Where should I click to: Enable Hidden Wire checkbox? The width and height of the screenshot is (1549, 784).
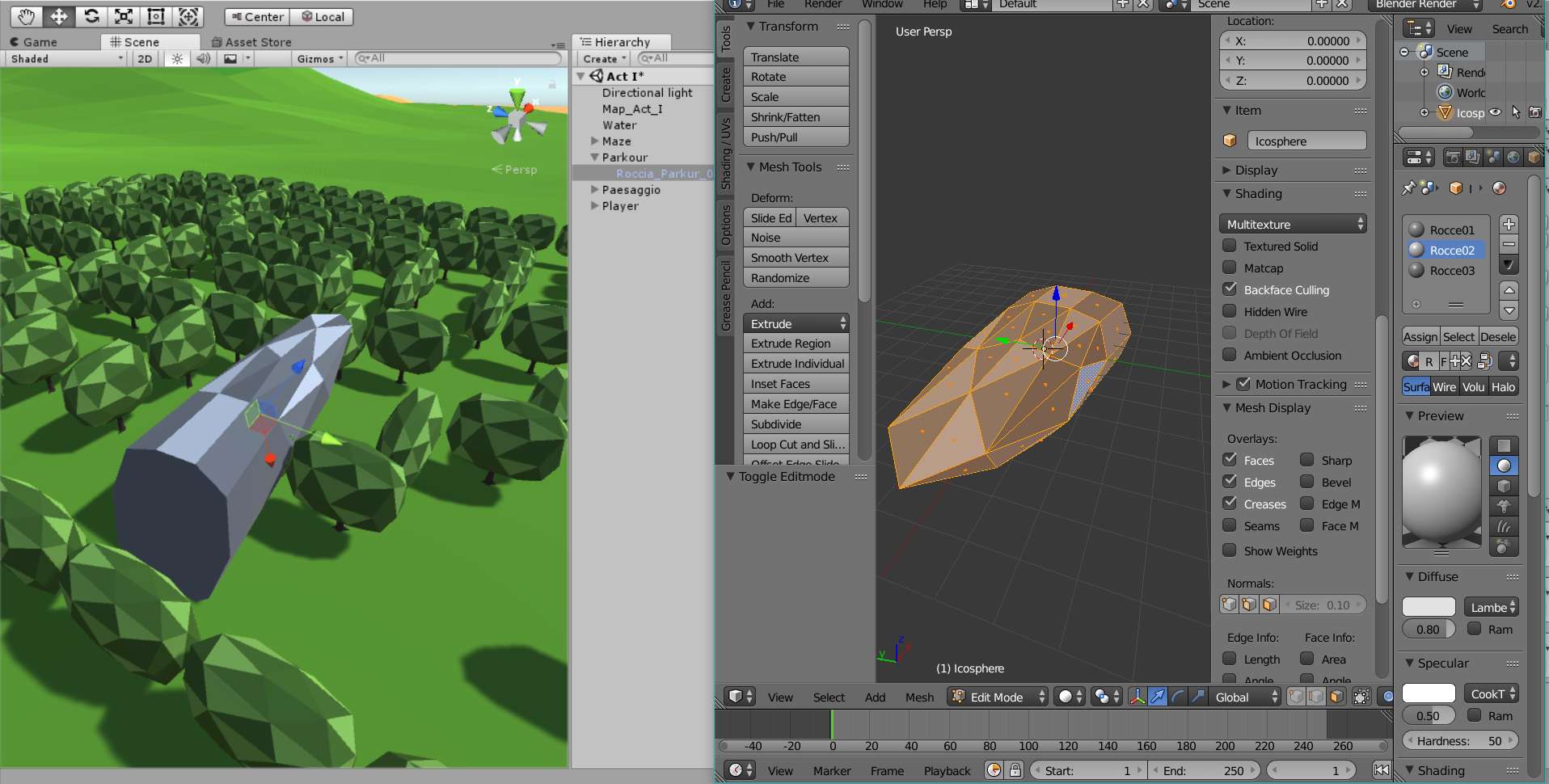[x=1230, y=311]
